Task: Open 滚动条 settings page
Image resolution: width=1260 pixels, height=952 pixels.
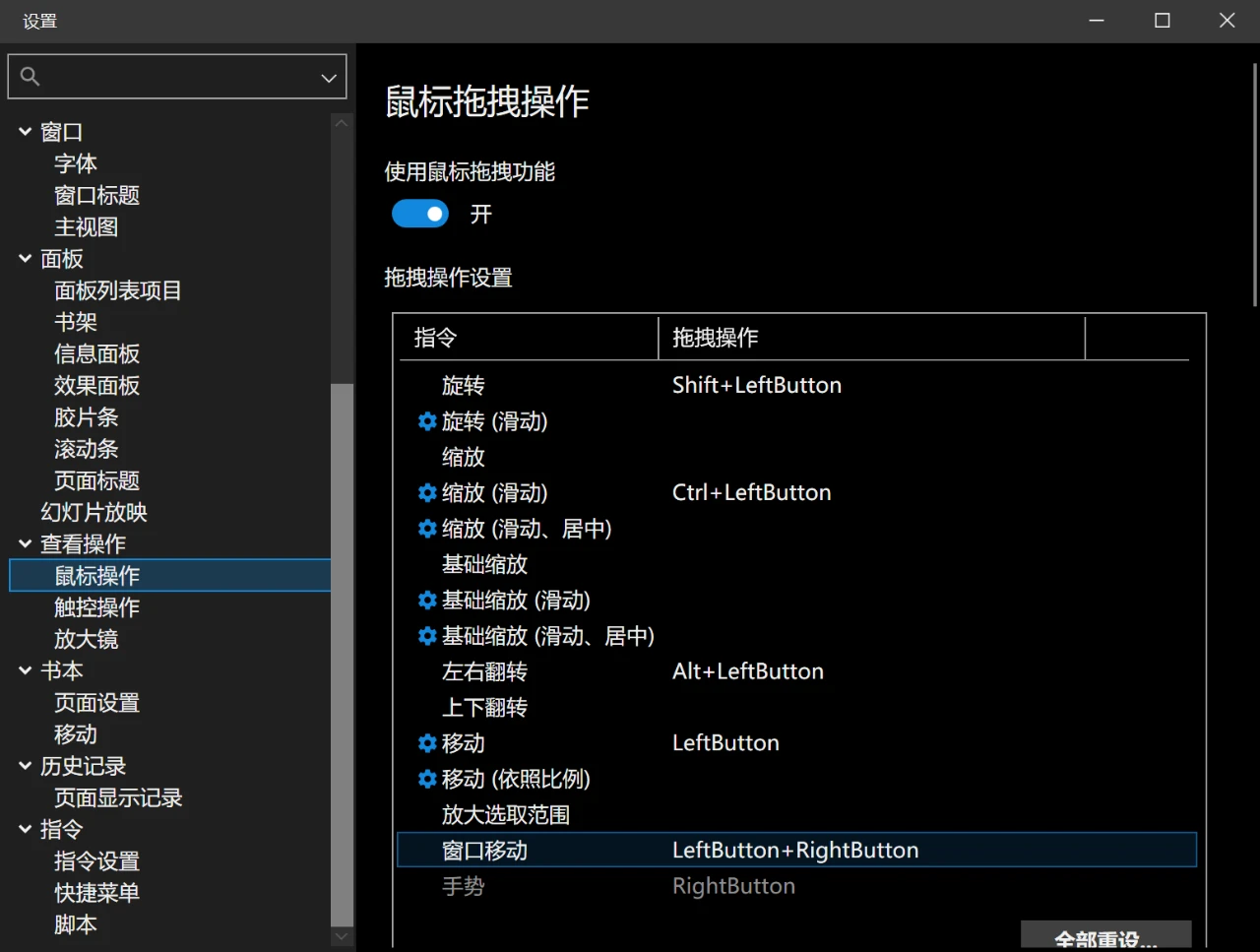Action: point(87,449)
